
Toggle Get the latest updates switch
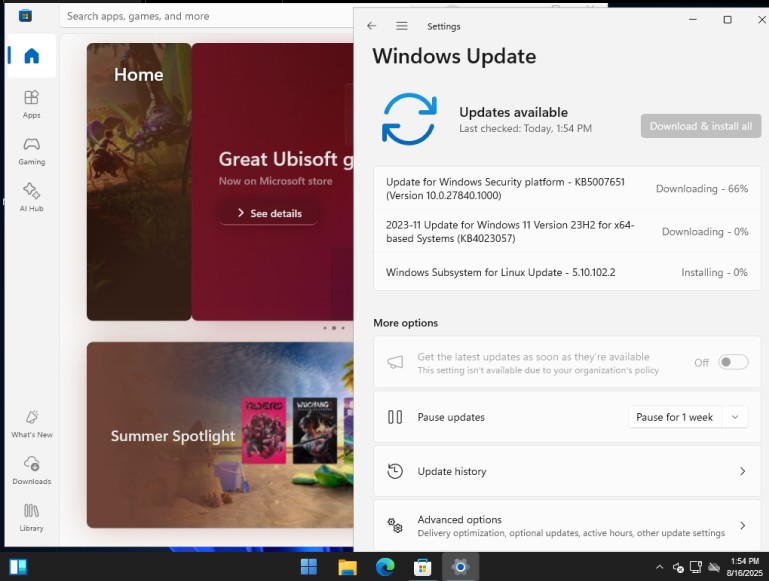[733, 362]
